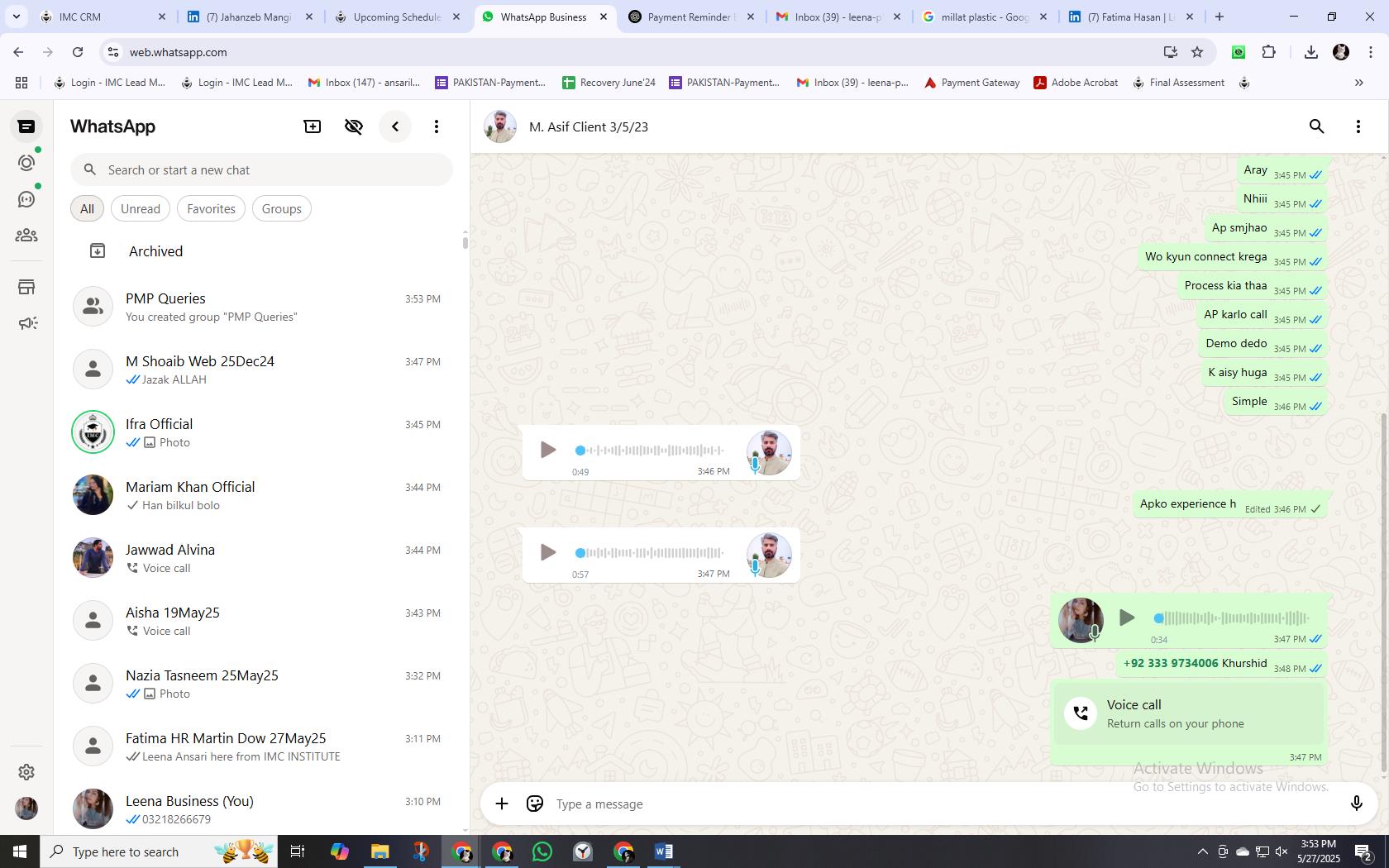Open the chat list three-dot menu
Screen dimensions: 1389x868
click(437, 126)
